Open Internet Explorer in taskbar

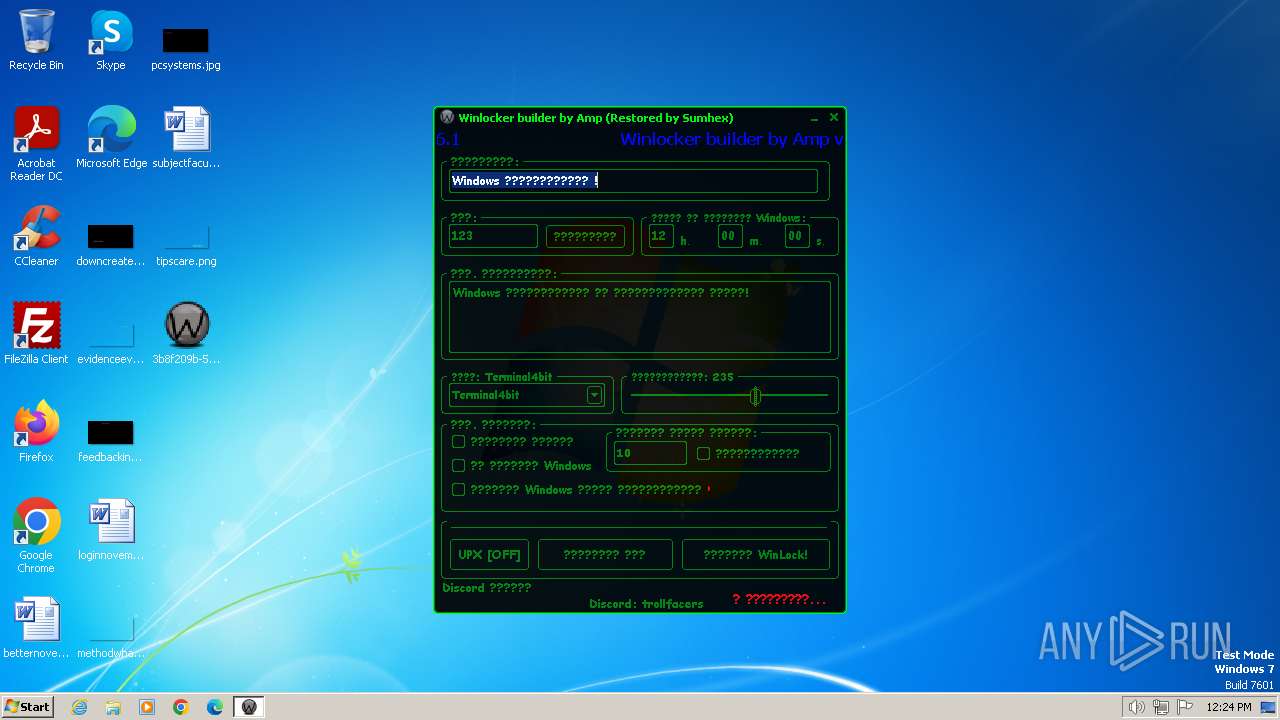79,707
